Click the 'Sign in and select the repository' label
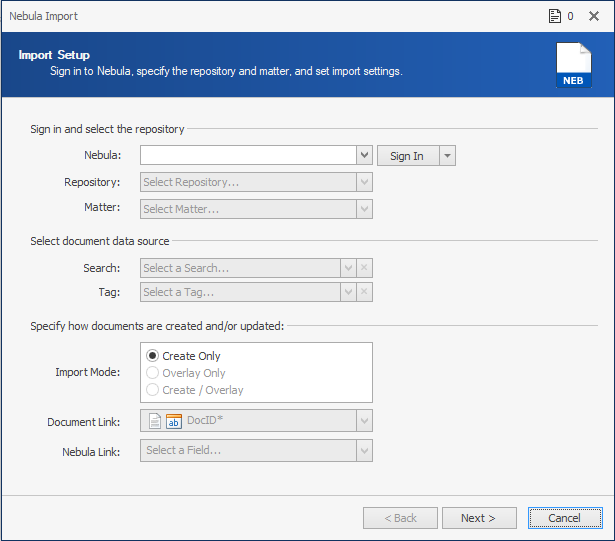The image size is (615, 541). (x=107, y=129)
